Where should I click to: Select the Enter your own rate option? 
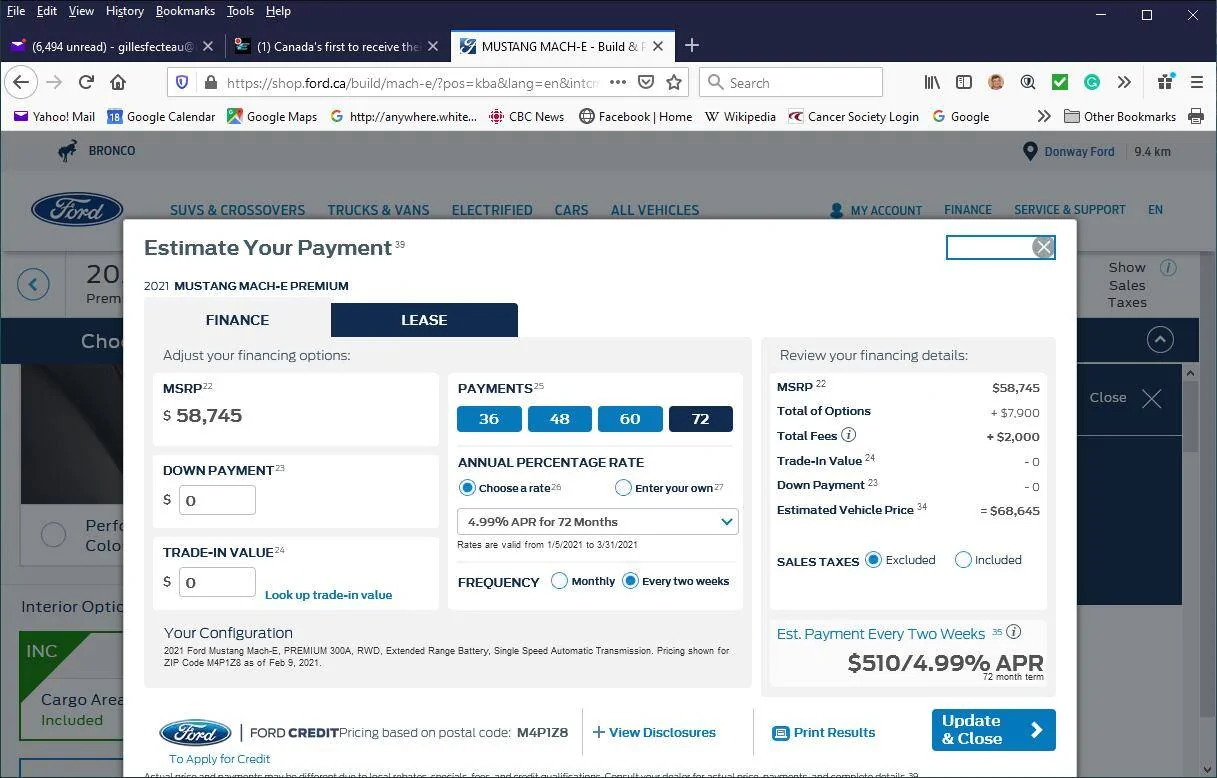pyautogui.click(x=623, y=488)
